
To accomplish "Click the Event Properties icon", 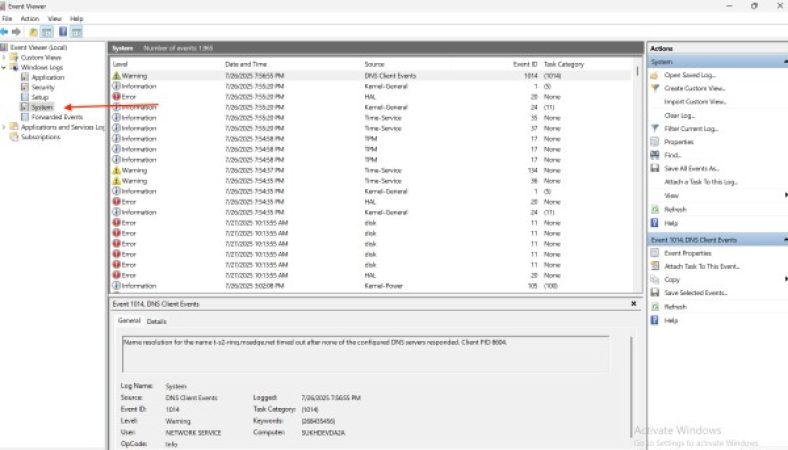I will pyautogui.click(x=654, y=253).
